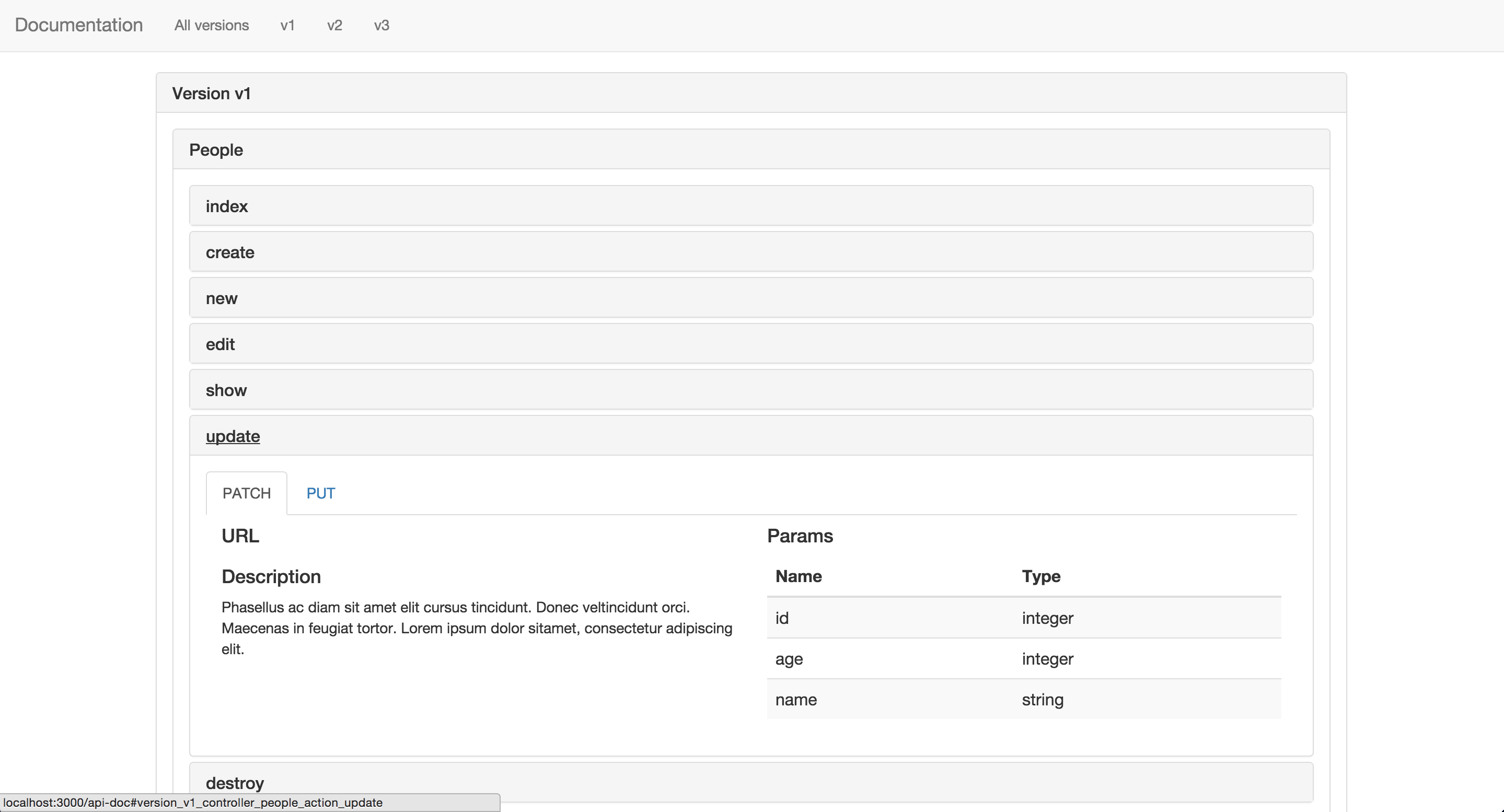This screenshot has height=812, width=1504.
Task: Switch to v1 in navbar
Action: [x=287, y=25]
